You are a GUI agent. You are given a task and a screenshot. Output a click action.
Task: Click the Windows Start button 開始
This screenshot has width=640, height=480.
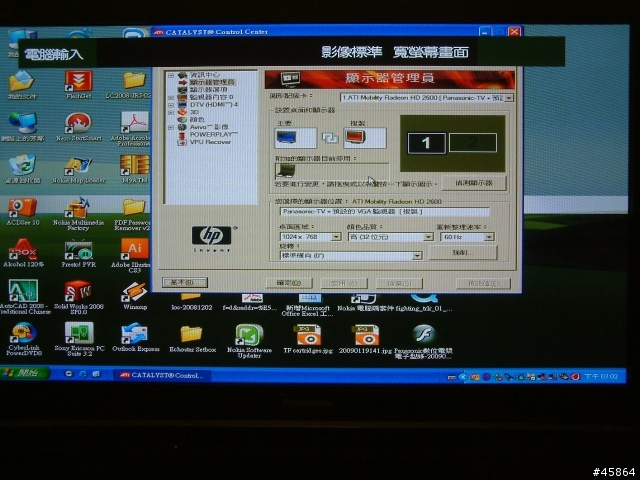[x=24, y=373]
